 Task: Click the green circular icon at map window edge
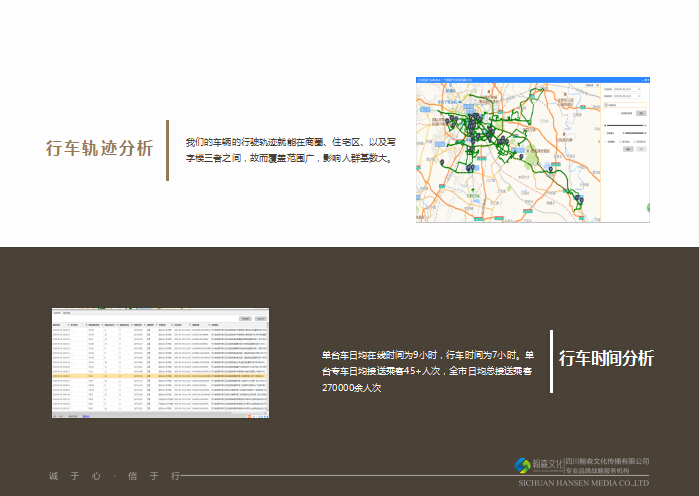[x=647, y=207]
